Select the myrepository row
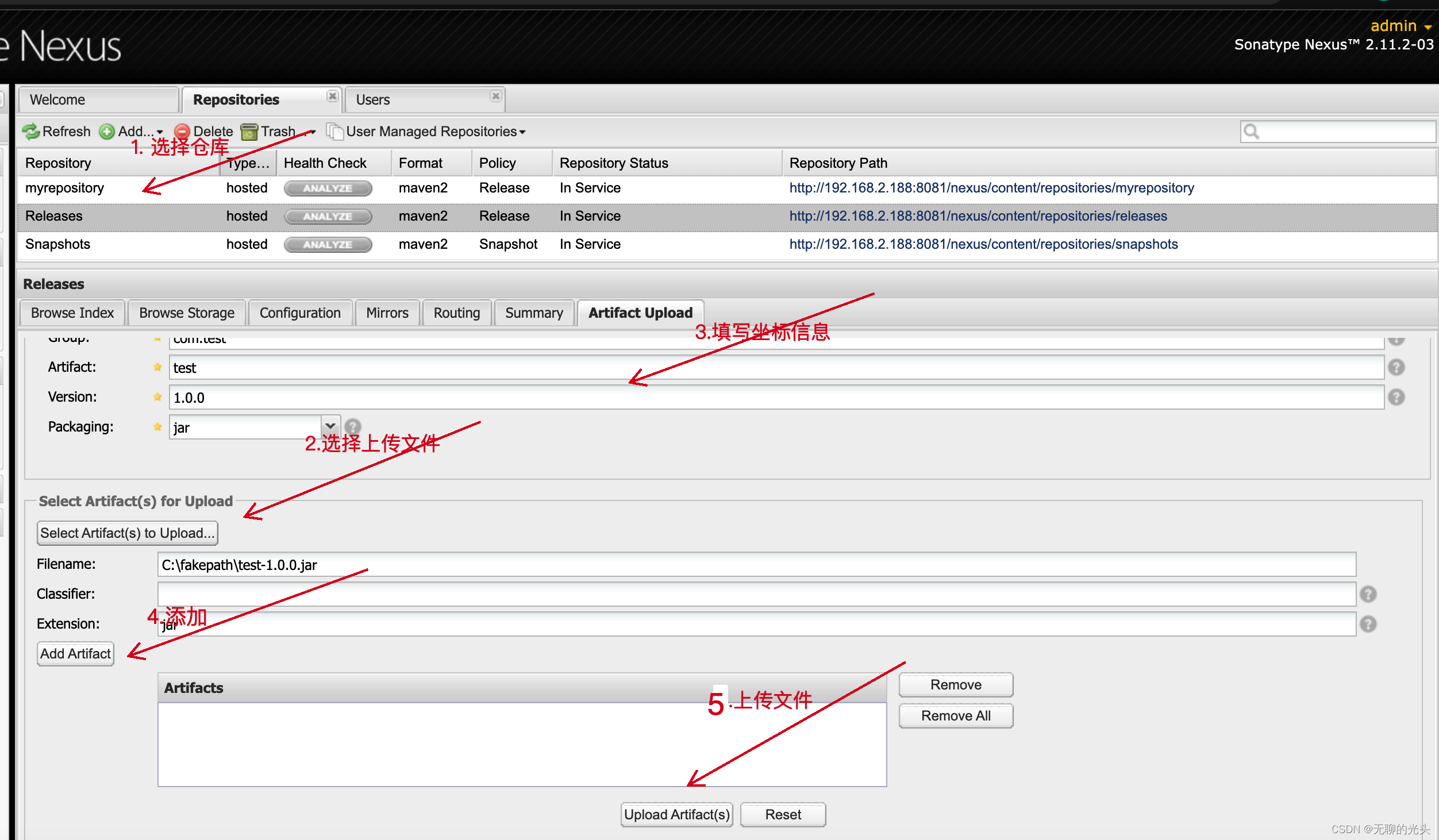This screenshot has width=1439, height=840. click(728, 188)
